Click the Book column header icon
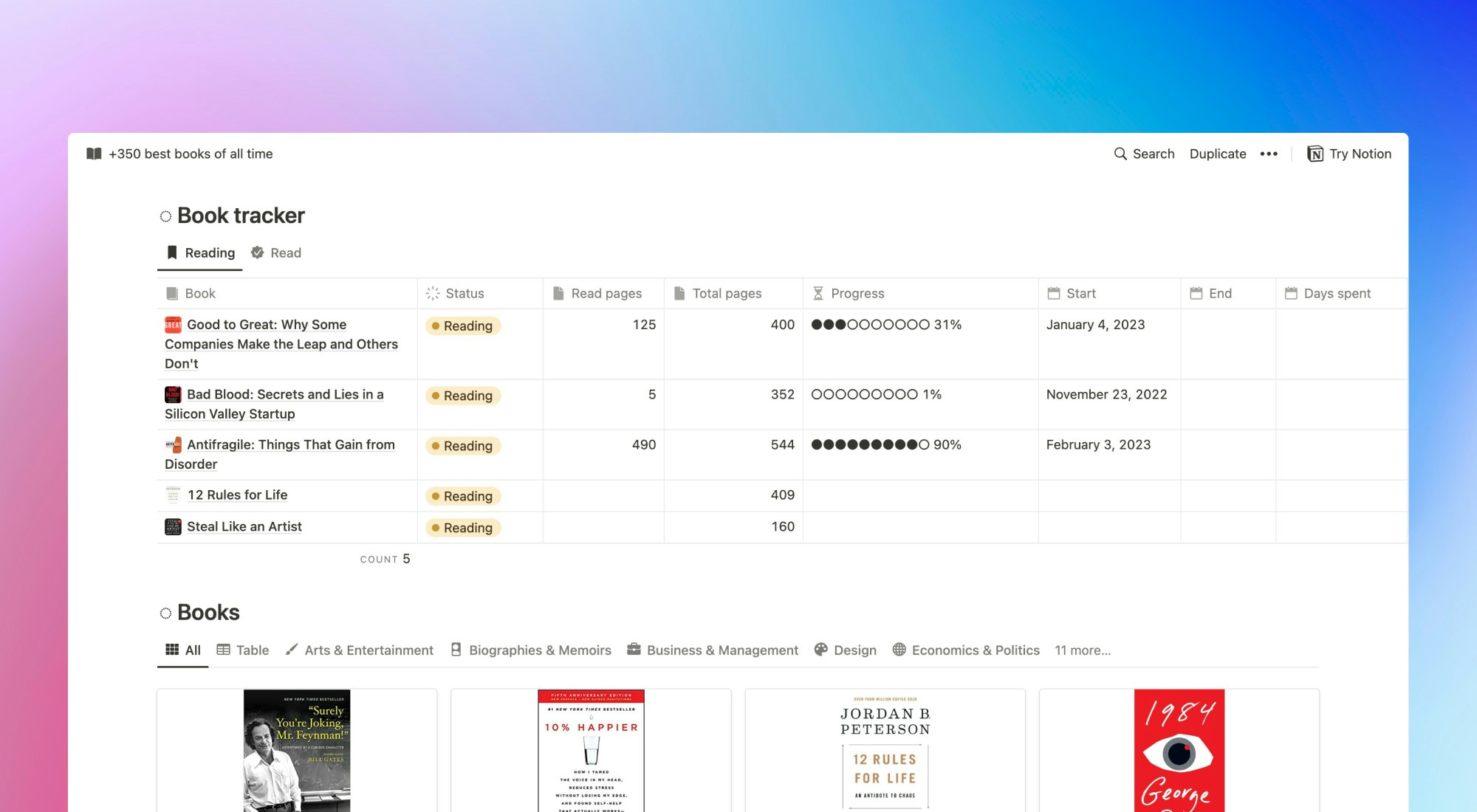 tap(172, 293)
